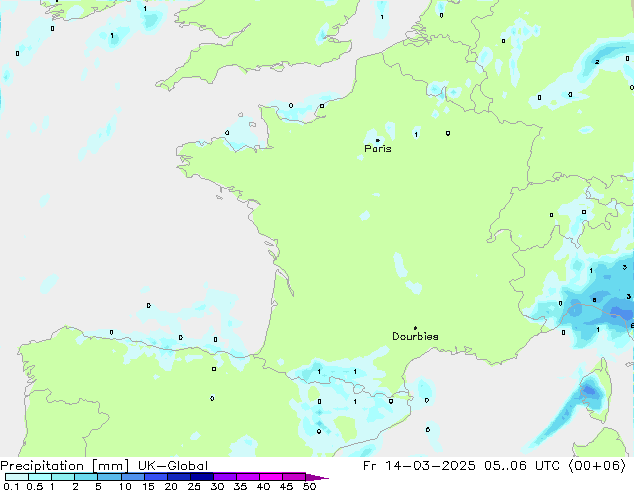The image size is (634, 490).
Task: Select the 35 to 40 mm legend swatch
Action: coord(247,477)
